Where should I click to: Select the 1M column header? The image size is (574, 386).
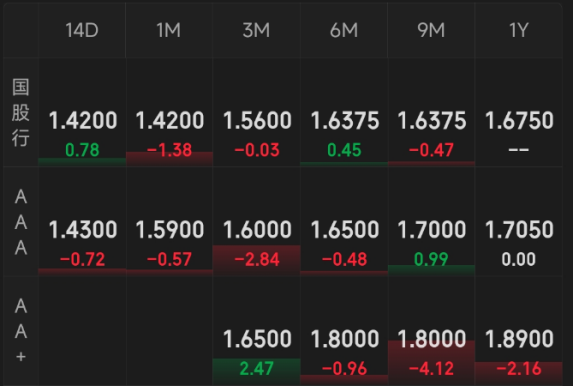pos(169,30)
